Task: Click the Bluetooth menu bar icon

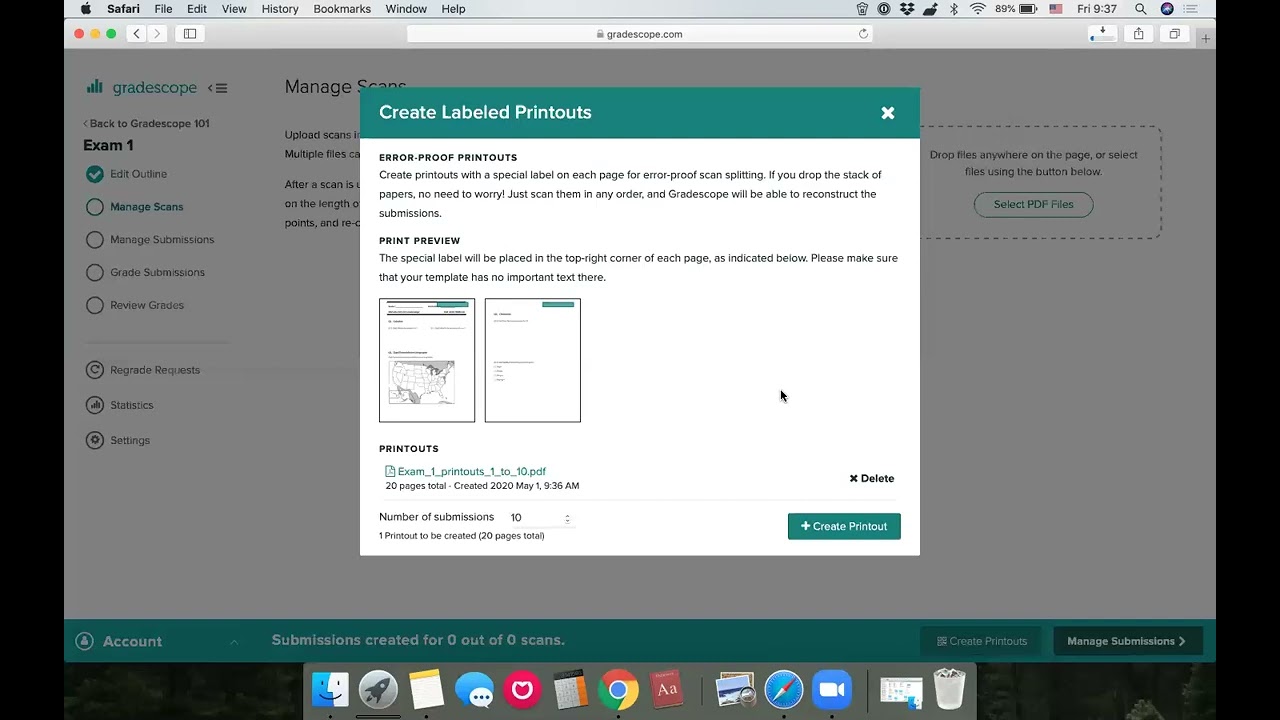Action: point(953,9)
